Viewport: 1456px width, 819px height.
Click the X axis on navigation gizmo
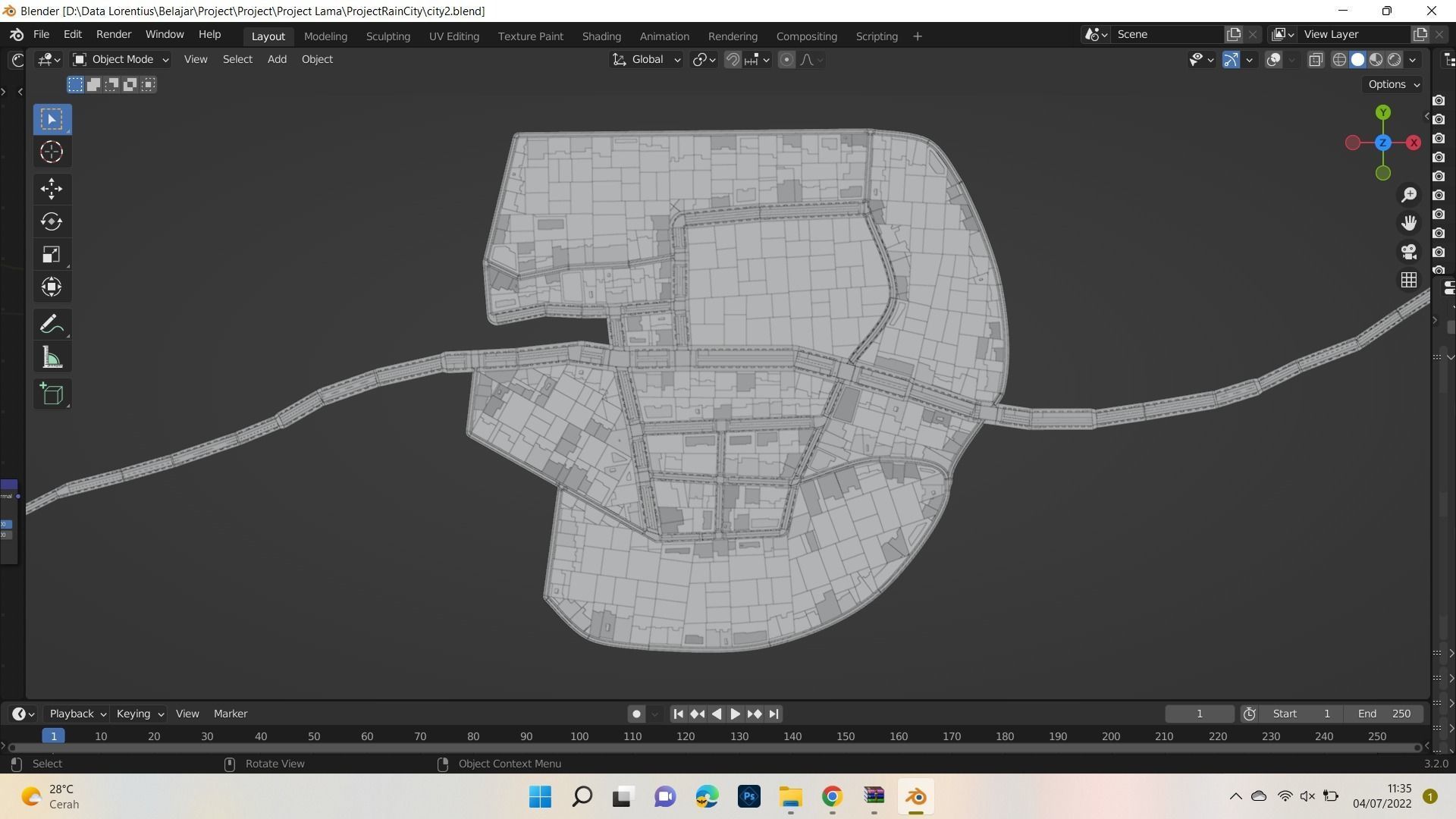coord(1414,143)
